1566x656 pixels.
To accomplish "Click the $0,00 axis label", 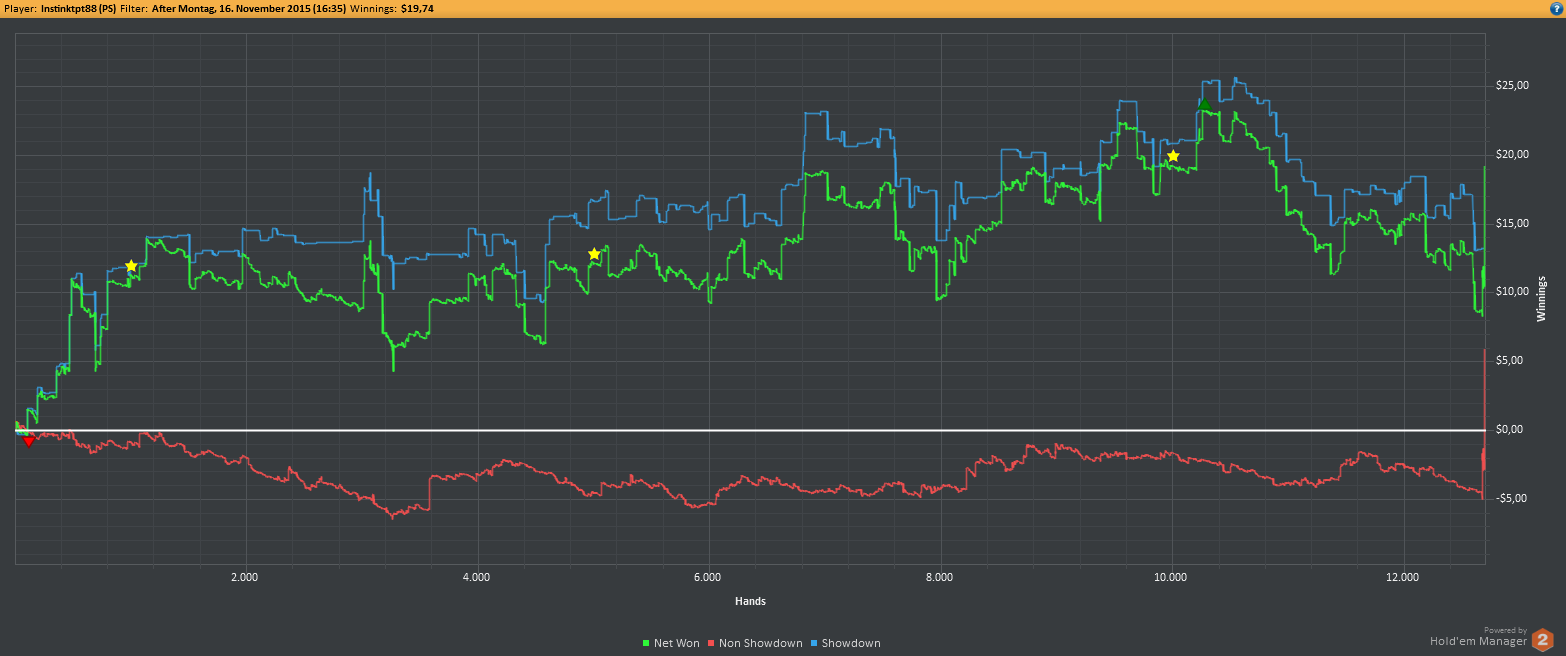I will tap(1510, 429).
